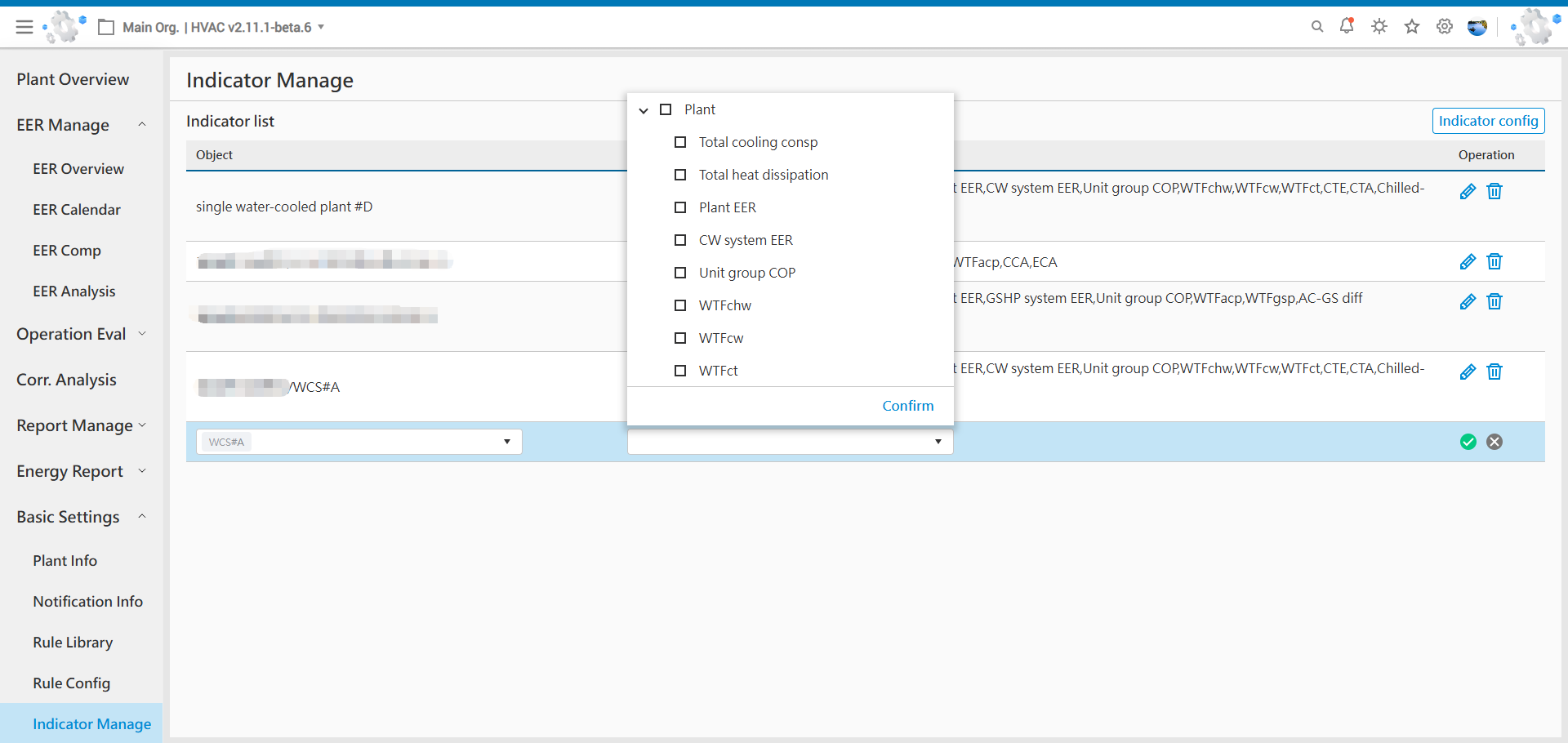Toggle the theme brightness icon
The width and height of the screenshot is (1568, 743).
coord(1379,26)
